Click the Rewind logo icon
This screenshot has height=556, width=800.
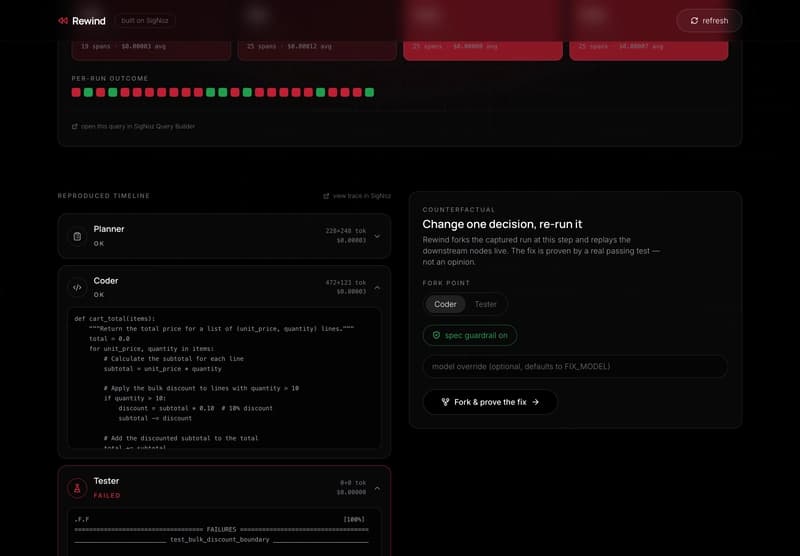click(63, 21)
